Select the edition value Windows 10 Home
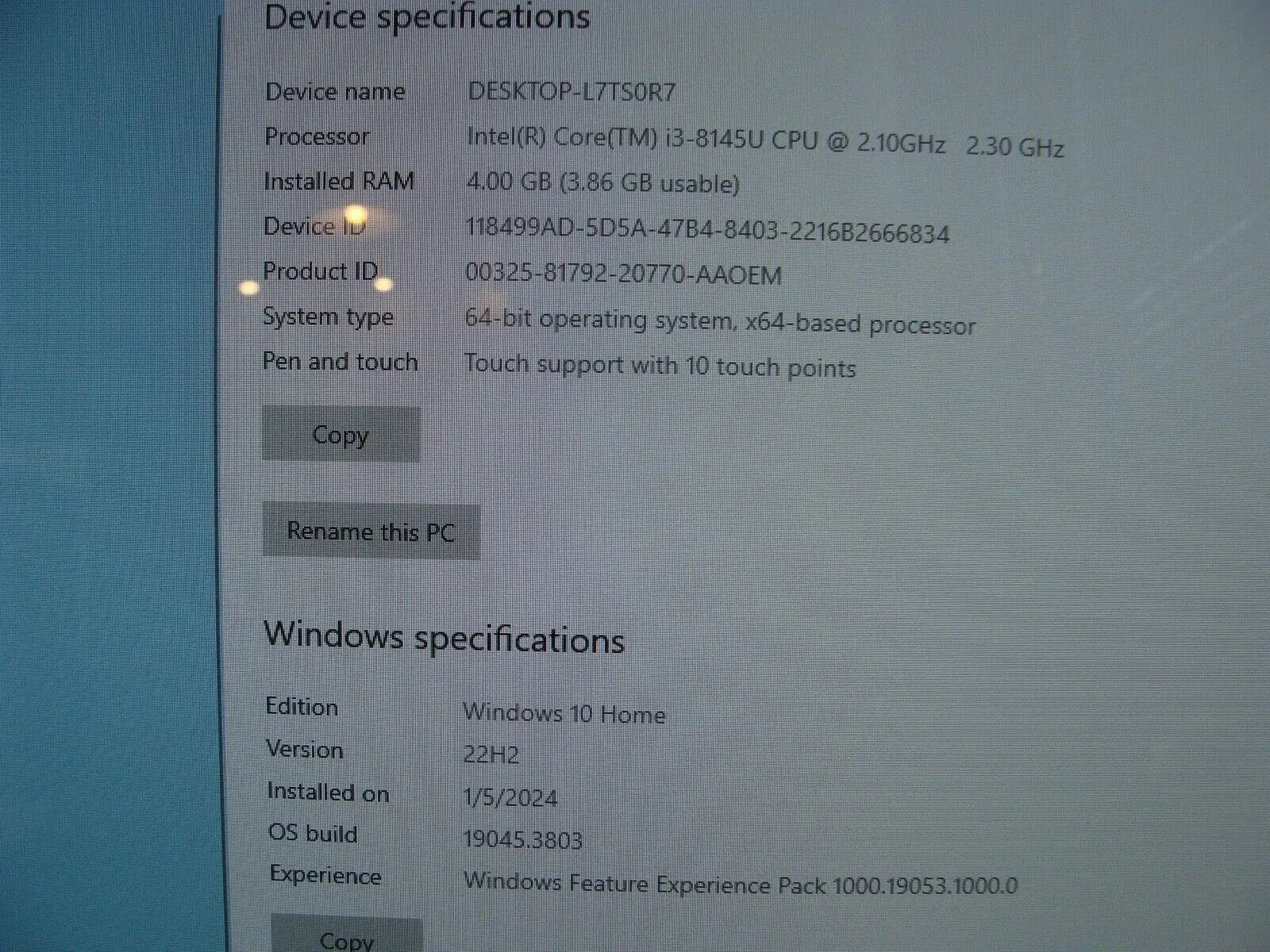Image resolution: width=1270 pixels, height=952 pixels. (x=564, y=713)
